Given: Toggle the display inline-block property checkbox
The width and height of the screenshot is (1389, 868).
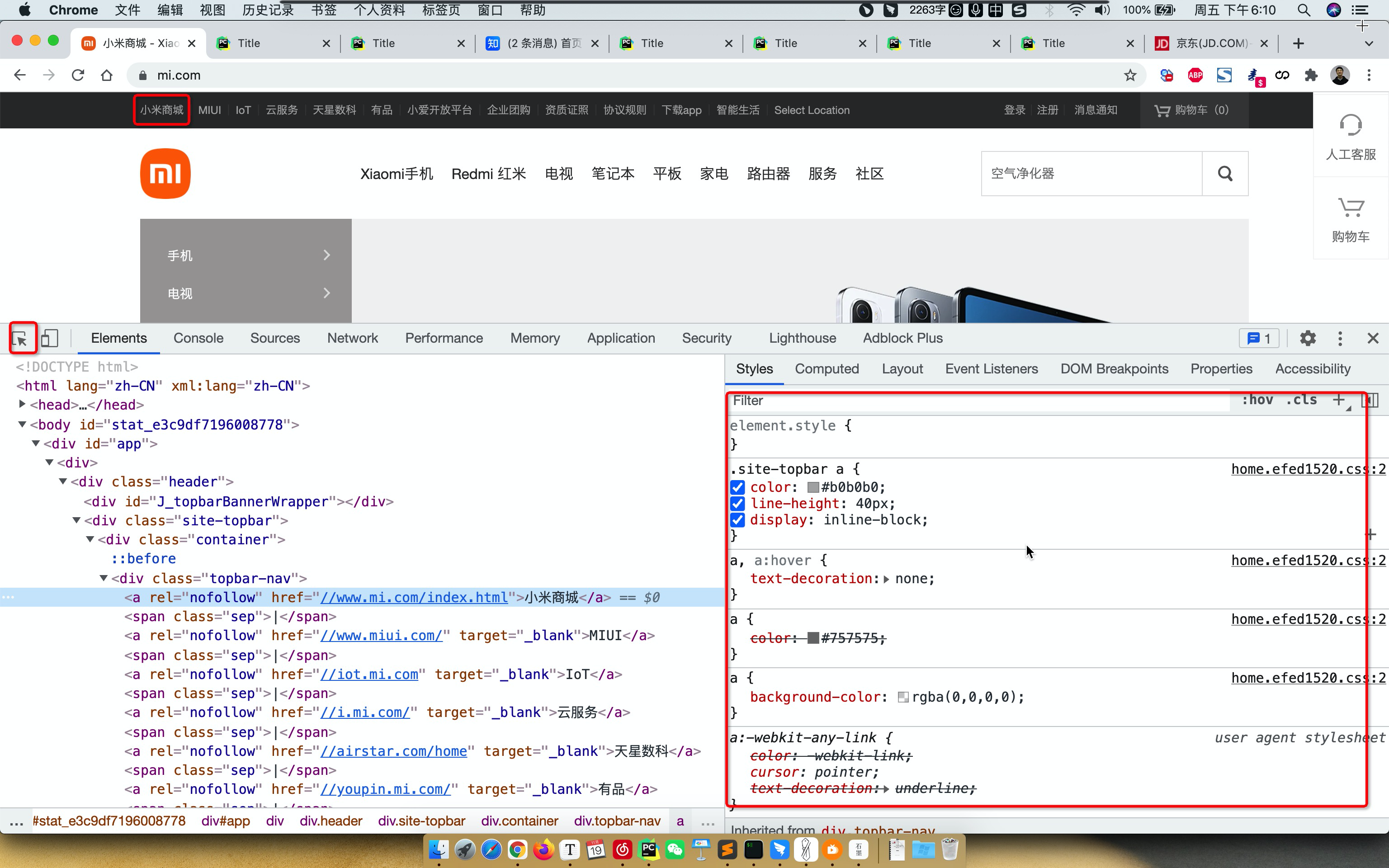Looking at the screenshot, I should (x=738, y=519).
